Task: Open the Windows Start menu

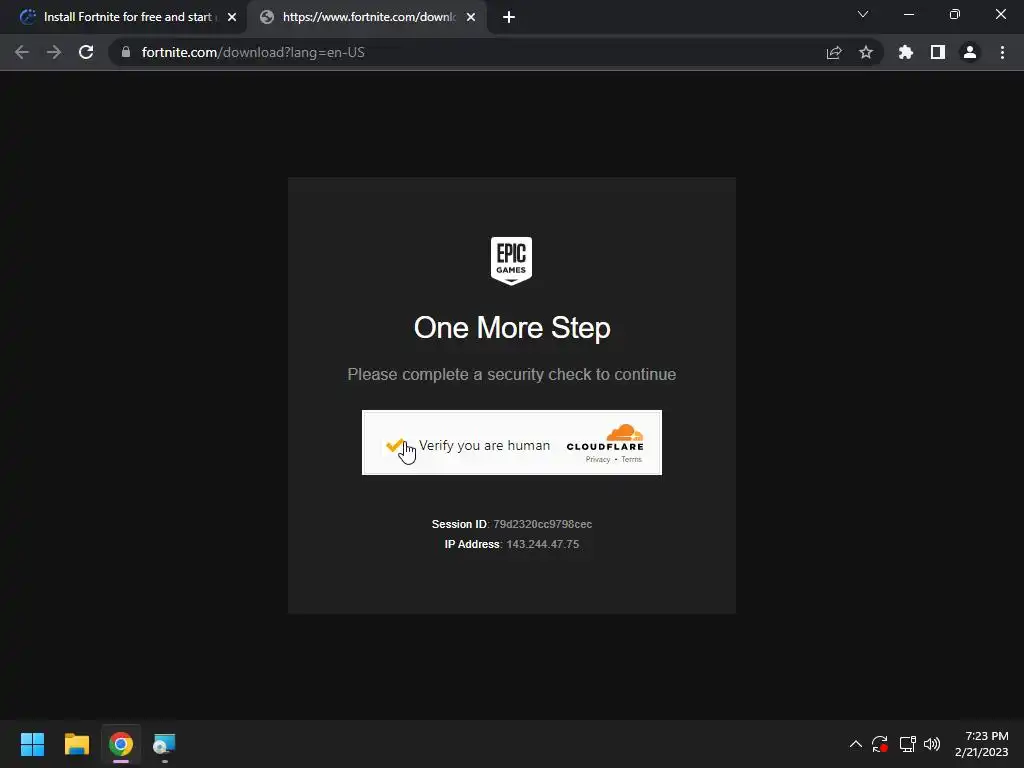Action: pyautogui.click(x=32, y=744)
